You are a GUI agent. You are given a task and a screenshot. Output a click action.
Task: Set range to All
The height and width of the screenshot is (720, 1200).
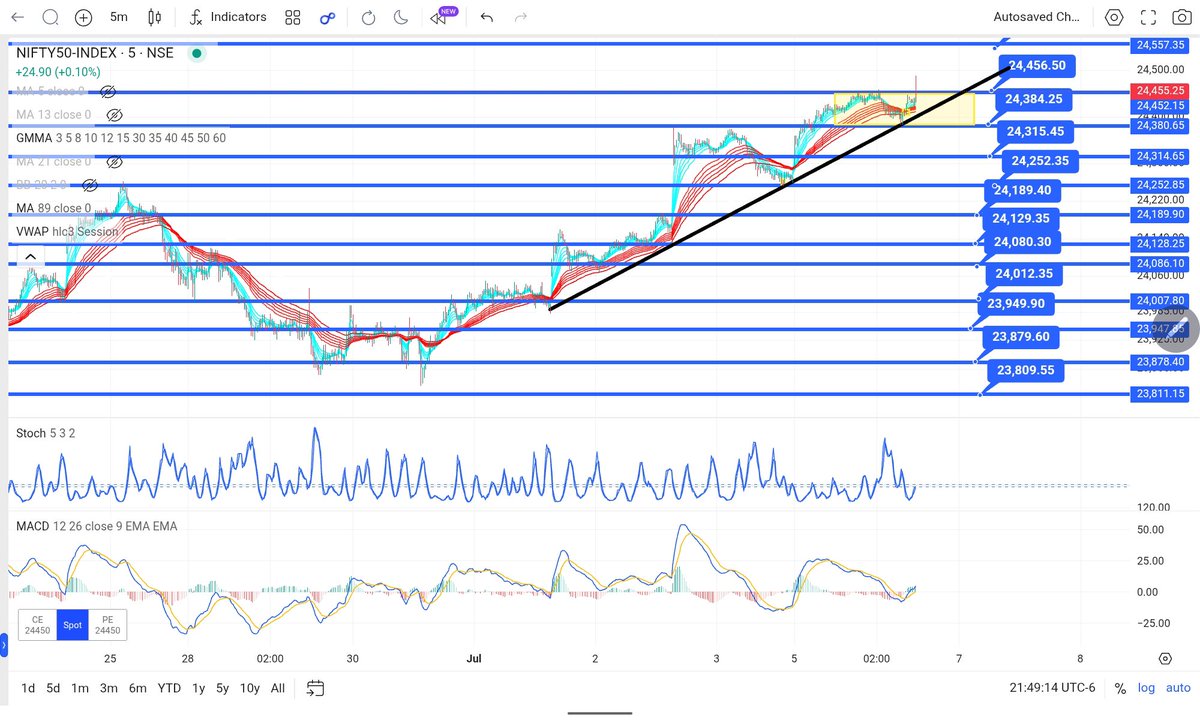[x=278, y=688]
